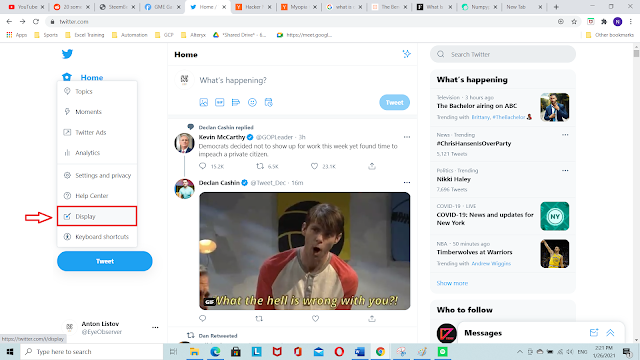
Task: Select Moments from the More menu
Action: [x=97, y=112]
